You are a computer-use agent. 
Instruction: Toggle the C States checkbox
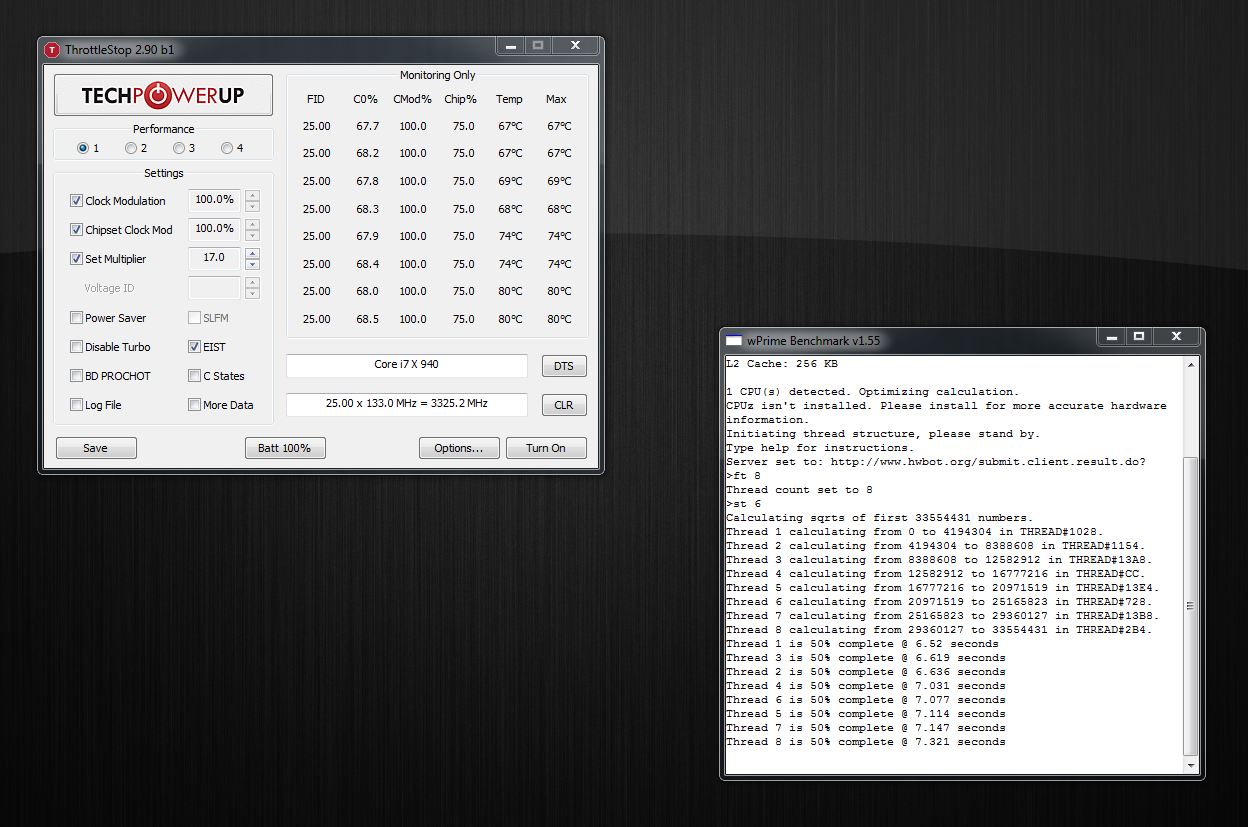[x=194, y=376]
